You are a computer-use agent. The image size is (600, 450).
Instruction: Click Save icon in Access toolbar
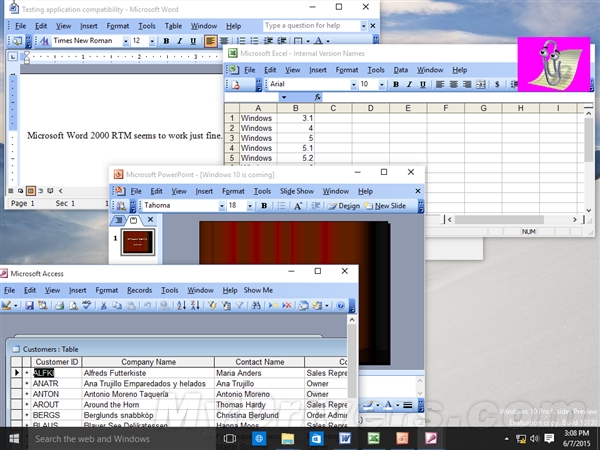tap(29, 306)
